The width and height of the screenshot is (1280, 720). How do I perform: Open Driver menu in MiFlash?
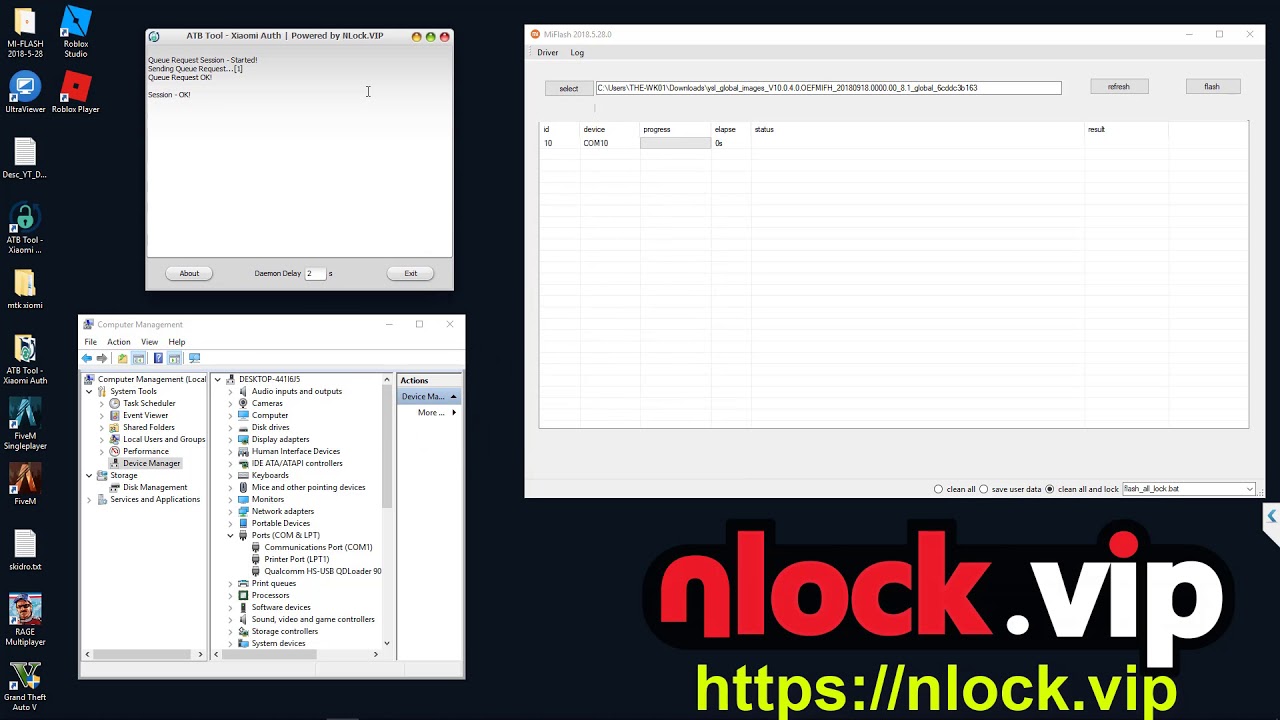pos(547,52)
